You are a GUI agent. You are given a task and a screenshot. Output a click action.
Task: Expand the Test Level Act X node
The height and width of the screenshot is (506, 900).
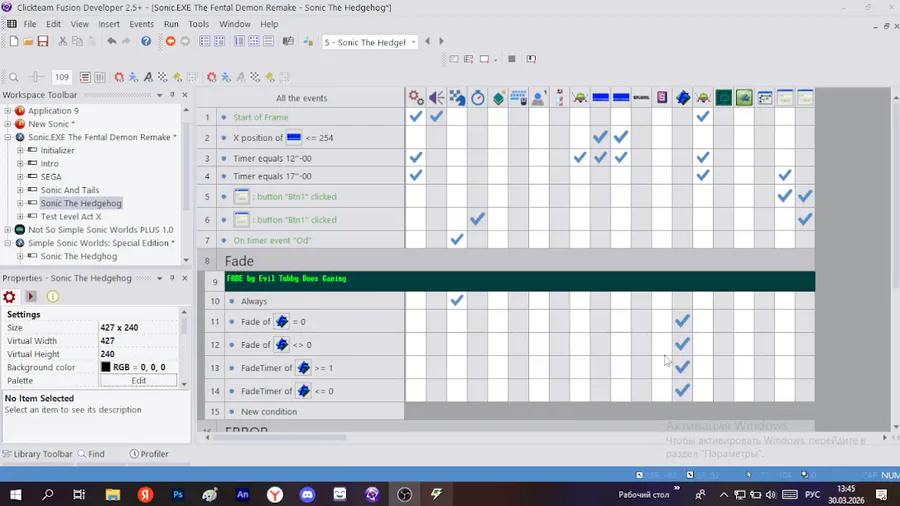(x=20, y=216)
